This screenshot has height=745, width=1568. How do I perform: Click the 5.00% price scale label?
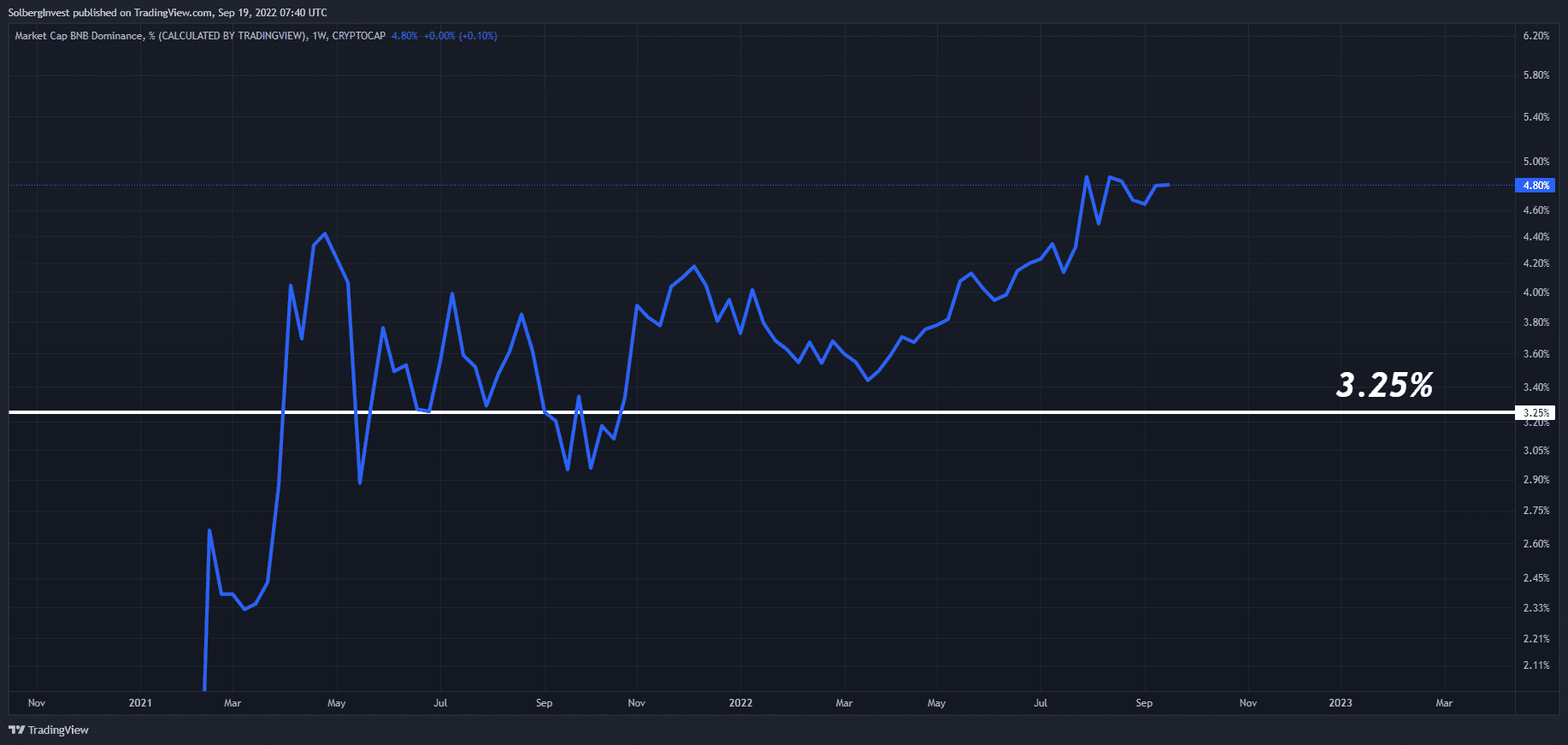click(1536, 162)
